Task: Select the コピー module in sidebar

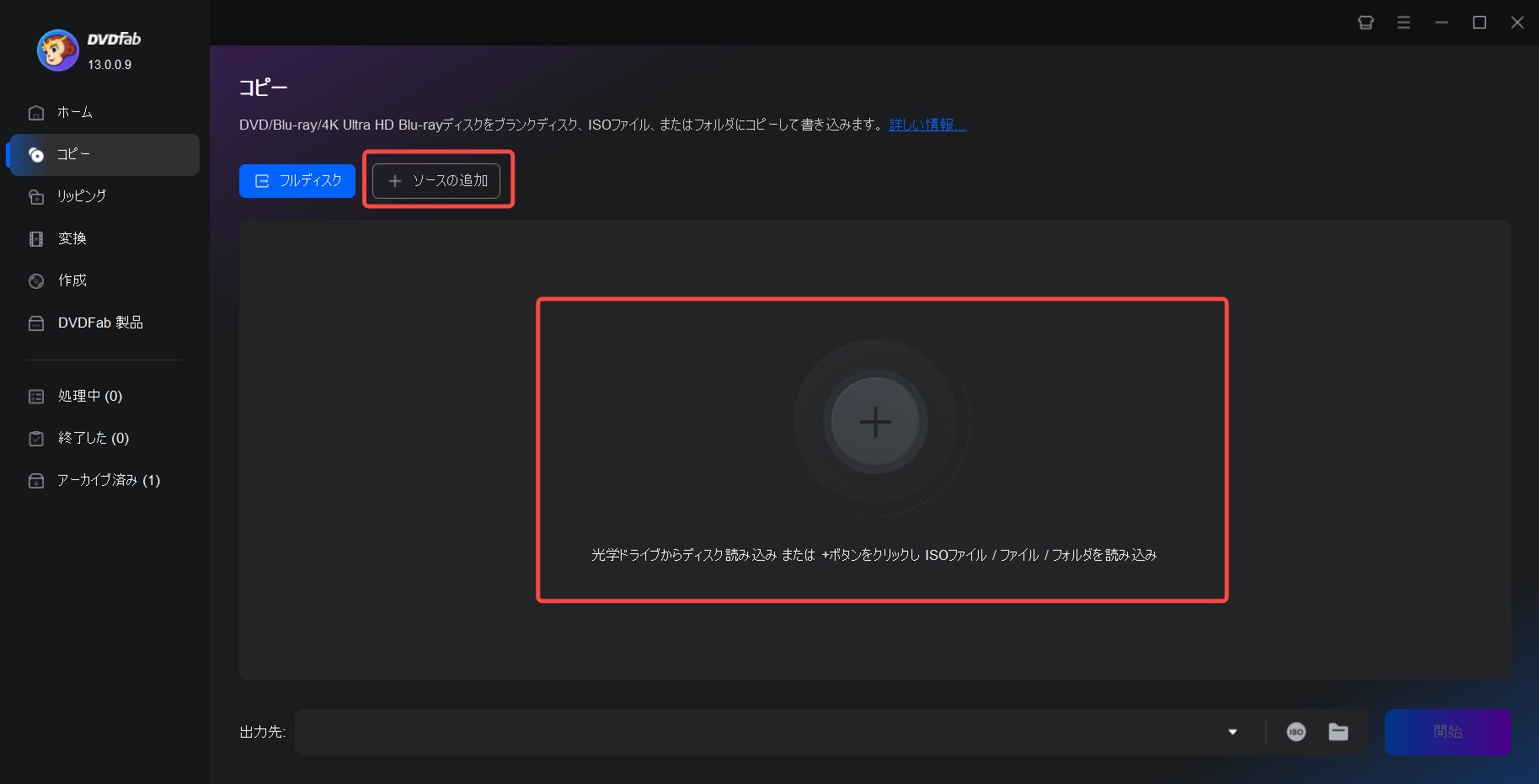Action: [x=103, y=154]
